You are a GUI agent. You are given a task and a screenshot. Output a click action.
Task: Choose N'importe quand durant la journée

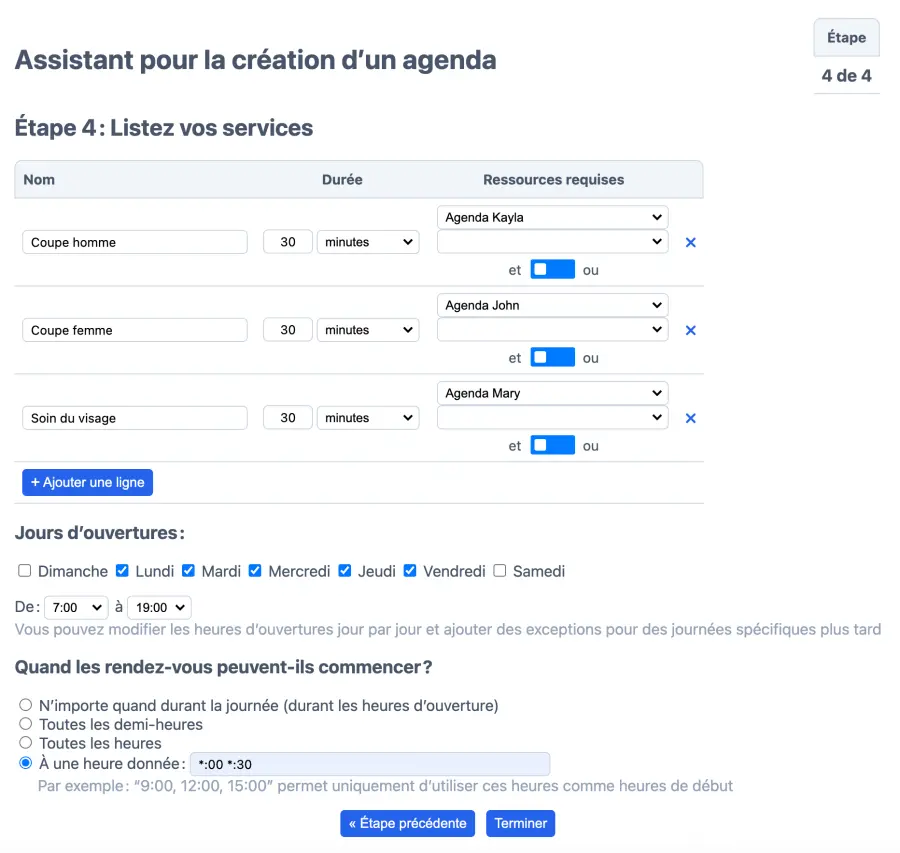(26, 705)
